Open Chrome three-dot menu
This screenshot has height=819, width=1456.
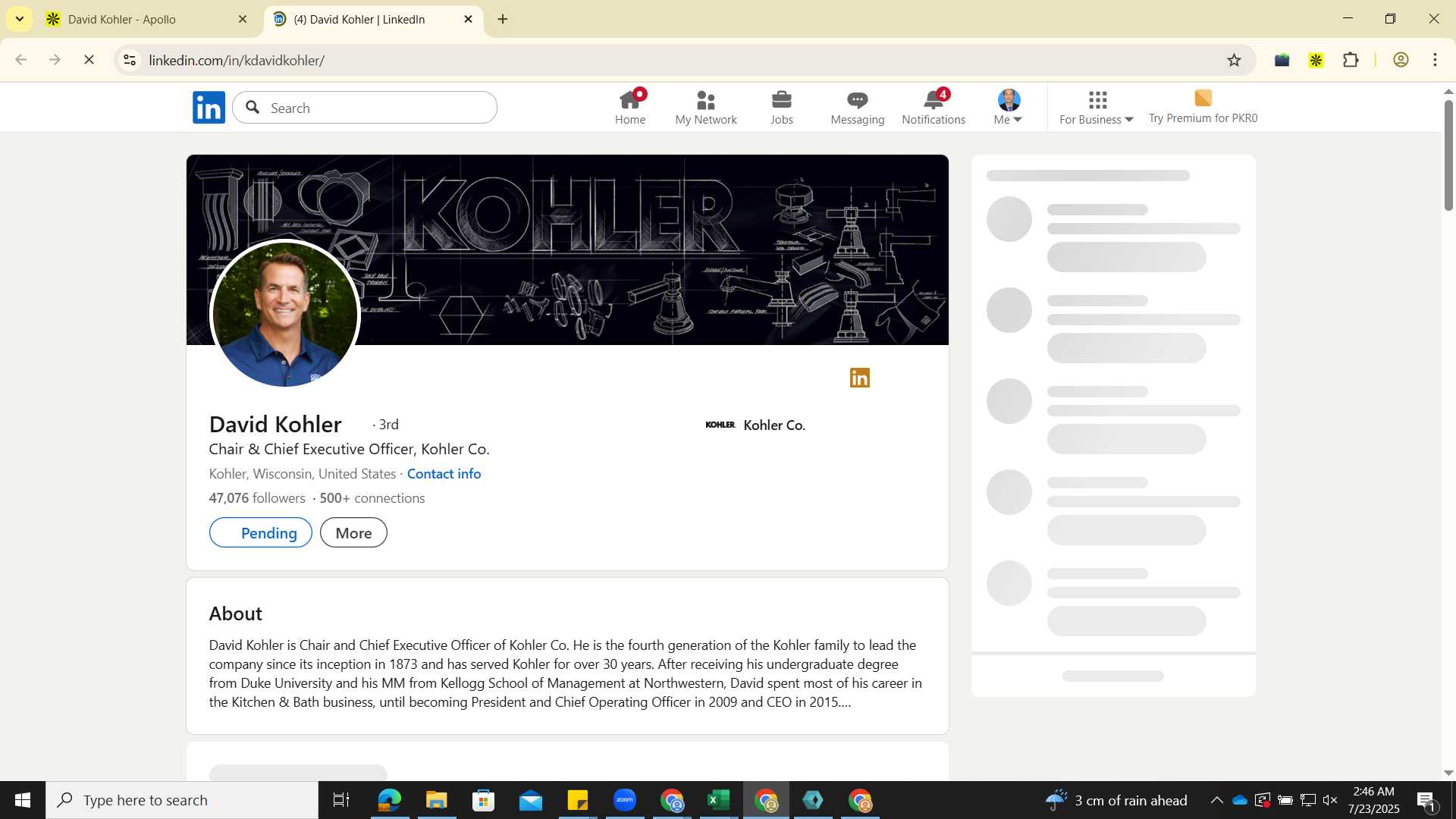click(1435, 60)
